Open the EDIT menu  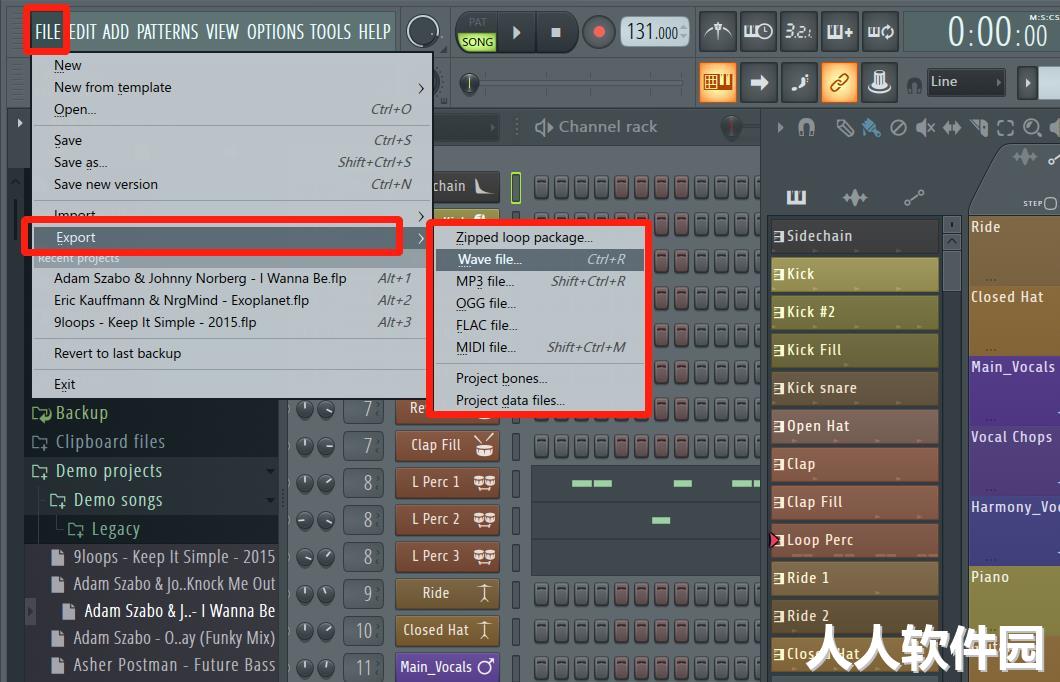(x=82, y=31)
